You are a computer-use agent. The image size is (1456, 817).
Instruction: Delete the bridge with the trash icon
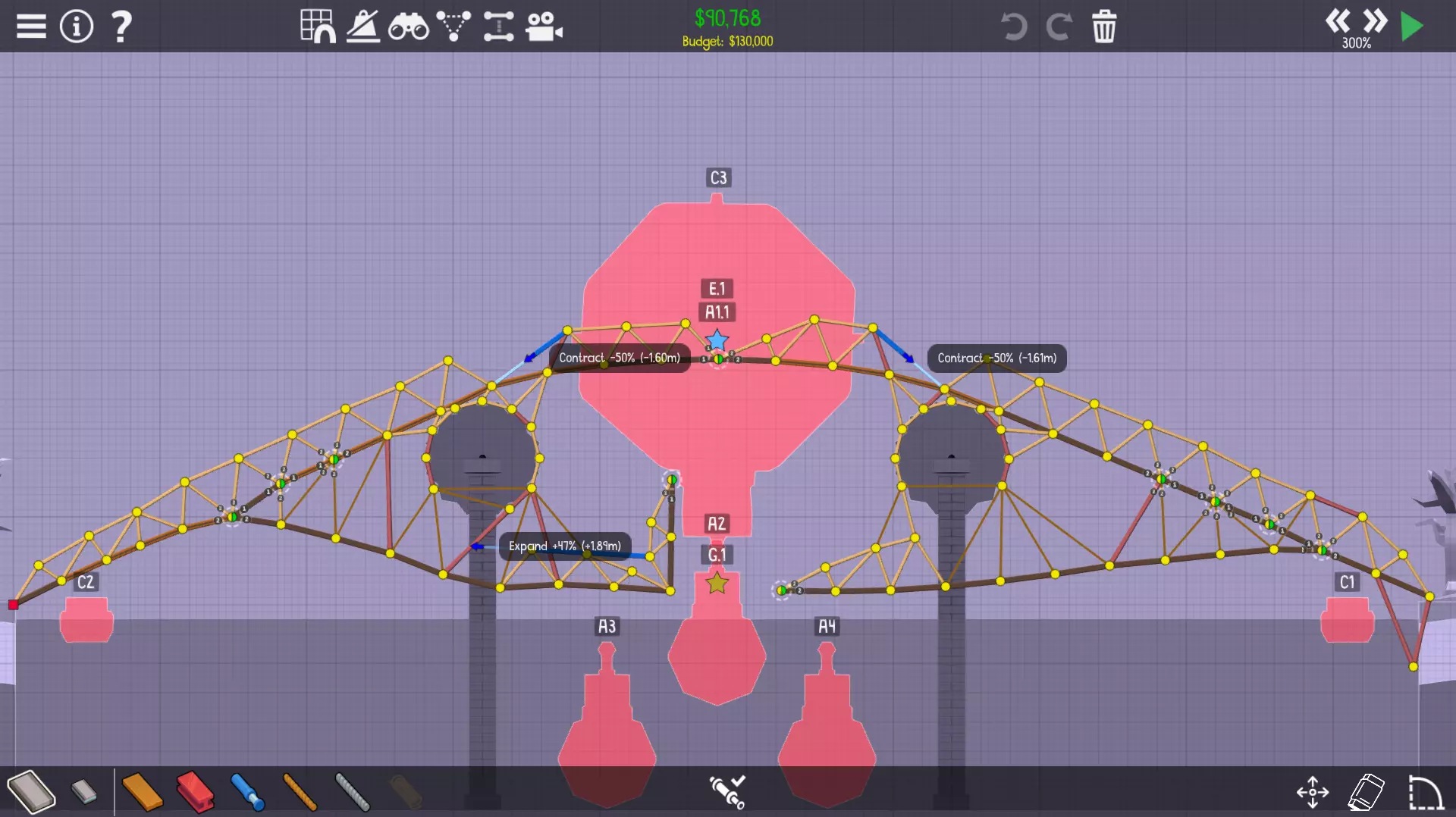point(1104,27)
